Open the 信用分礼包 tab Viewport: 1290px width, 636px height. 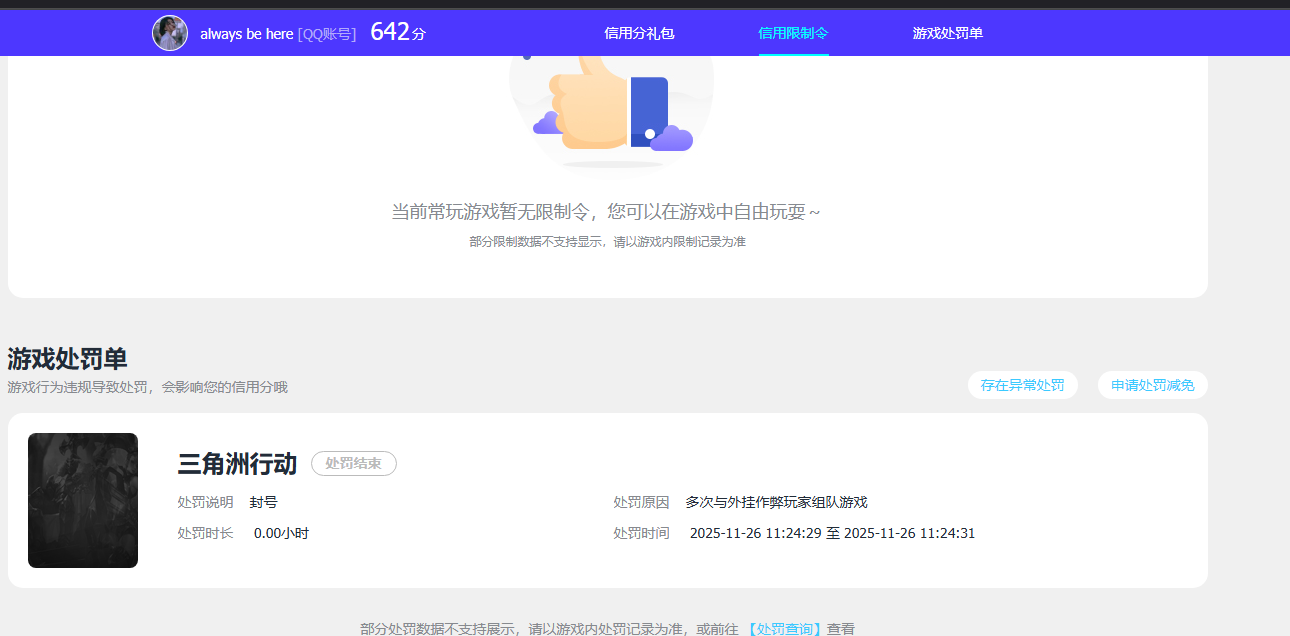pyautogui.click(x=639, y=33)
